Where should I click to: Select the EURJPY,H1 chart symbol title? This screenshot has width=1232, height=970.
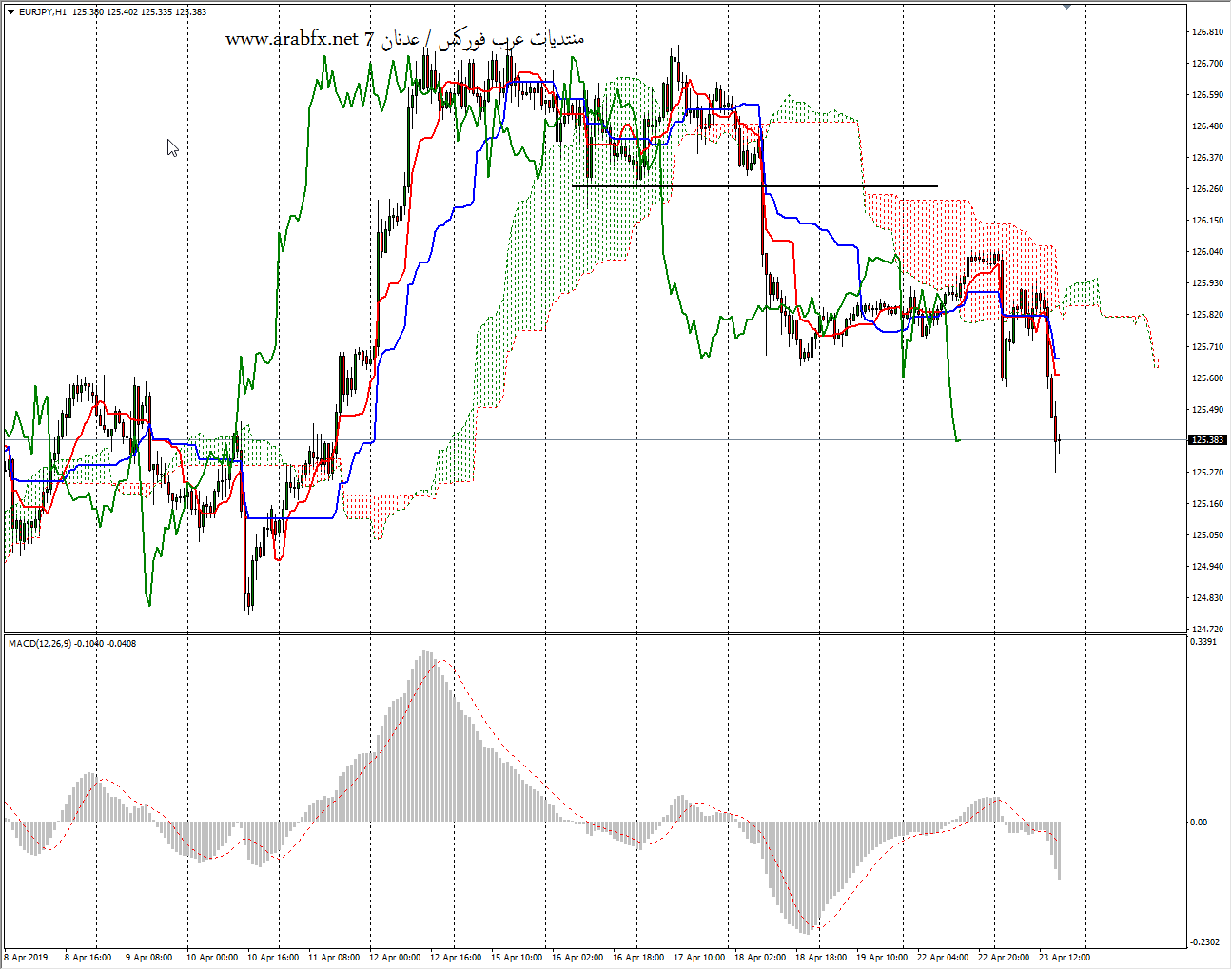coord(43,12)
